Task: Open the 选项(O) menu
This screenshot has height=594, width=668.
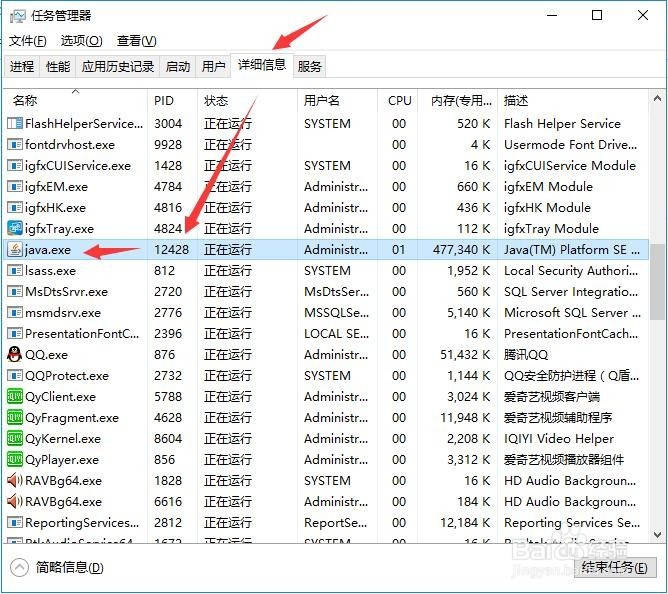Action: (x=81, y=41)
